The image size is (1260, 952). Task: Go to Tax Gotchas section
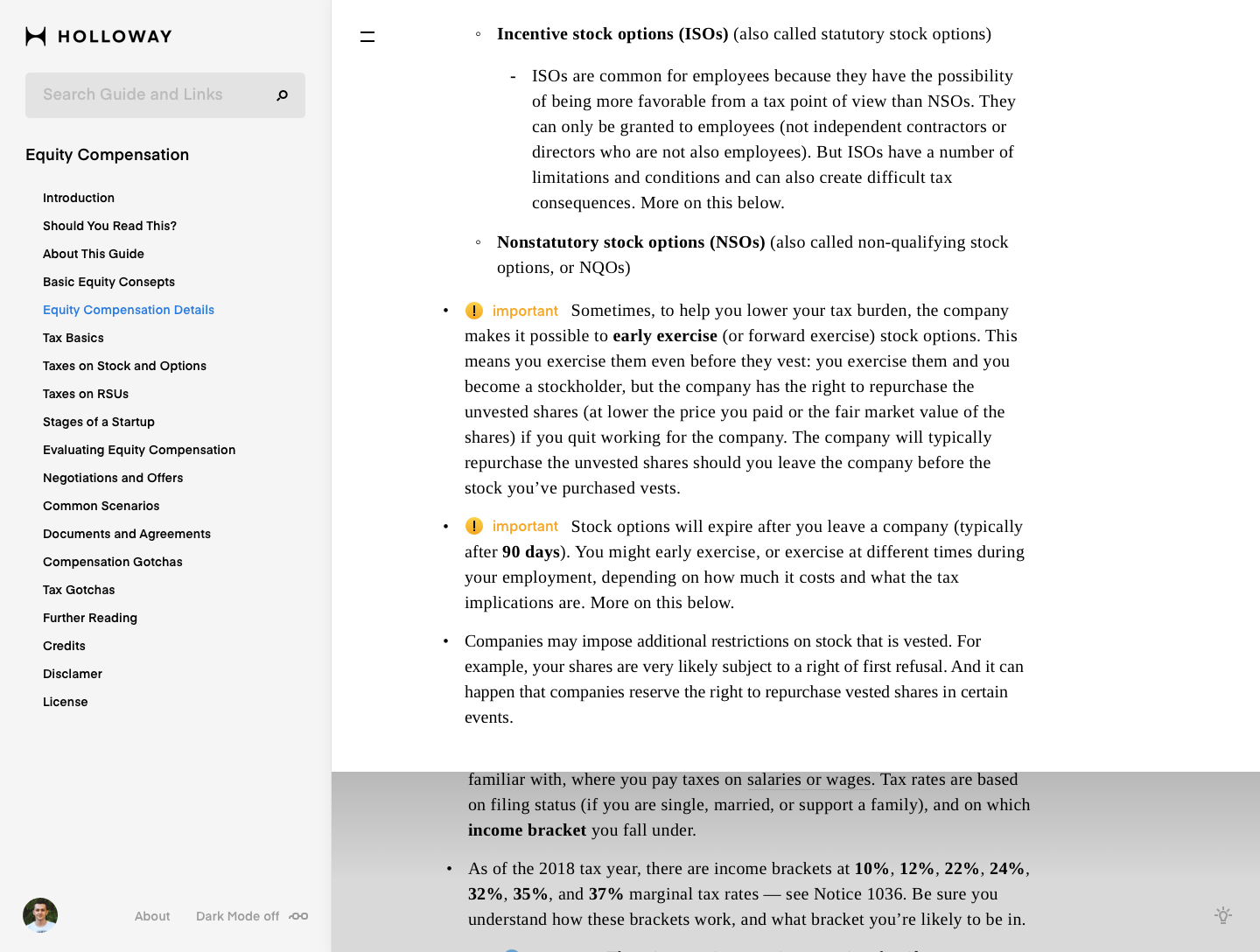point(79,590)
